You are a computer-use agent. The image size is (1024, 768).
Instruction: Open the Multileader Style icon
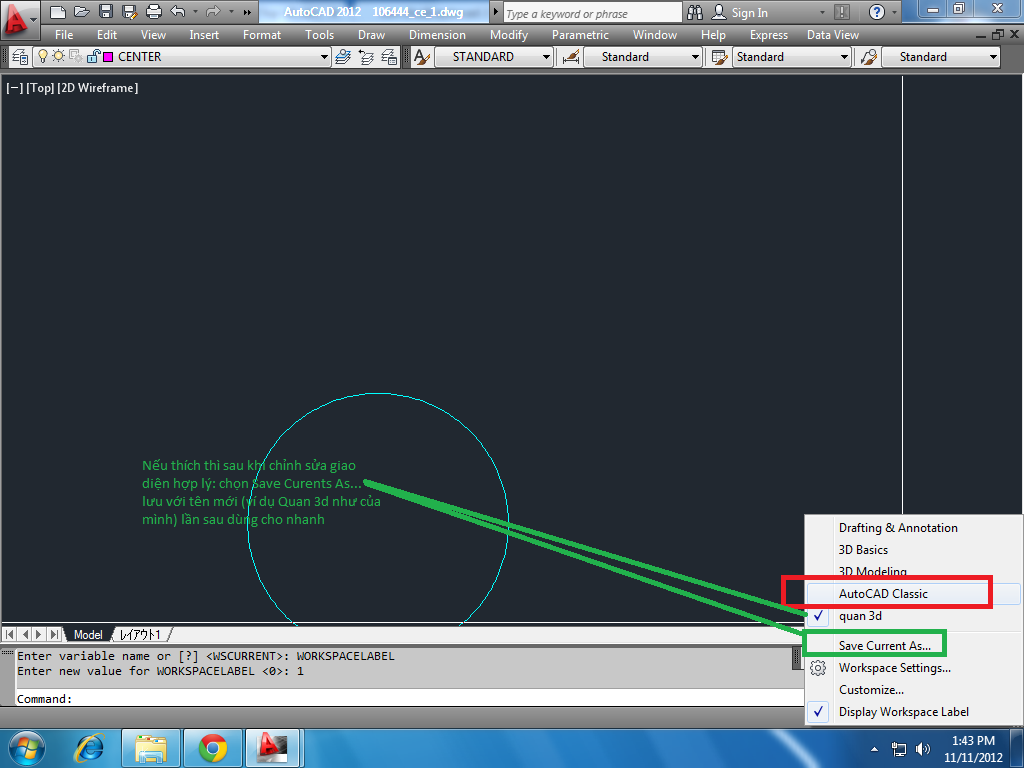tap(869, 57)
